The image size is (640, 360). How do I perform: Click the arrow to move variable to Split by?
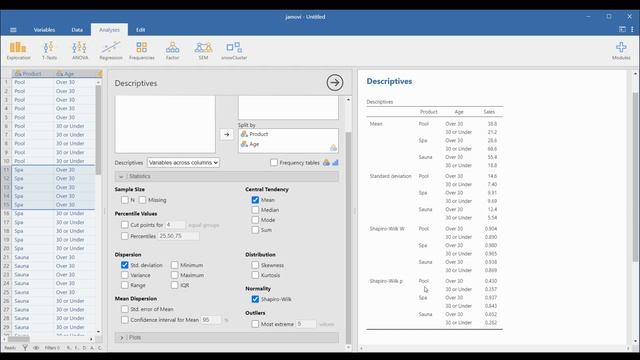(227, 134)
